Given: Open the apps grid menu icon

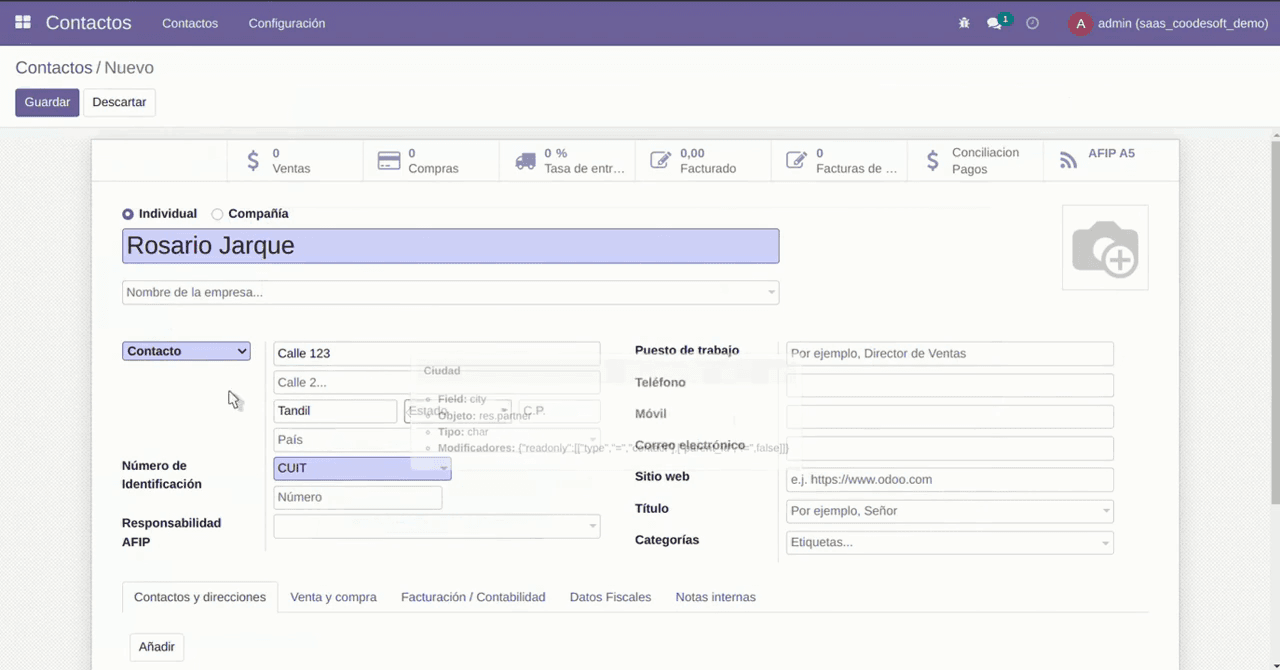Looking at the screenshot, I should pyautogui.click(x=23, y=22).
